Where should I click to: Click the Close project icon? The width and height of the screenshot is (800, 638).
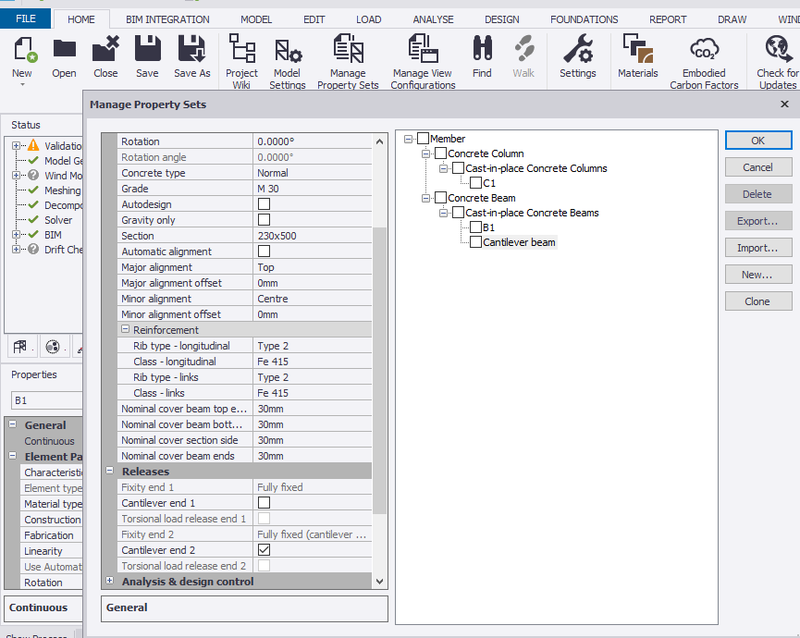(x=106, y=49)
